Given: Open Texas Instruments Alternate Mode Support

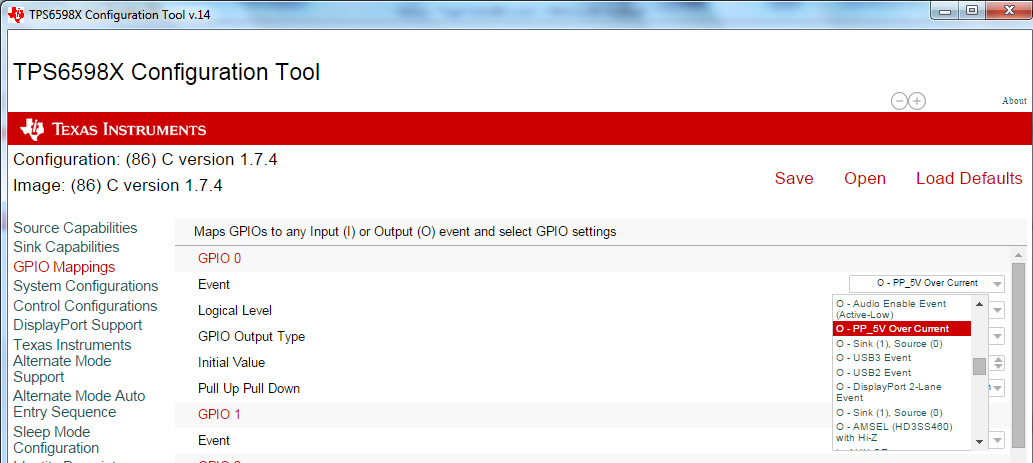Looking at the screenshot, I should [x=72, y=361].
